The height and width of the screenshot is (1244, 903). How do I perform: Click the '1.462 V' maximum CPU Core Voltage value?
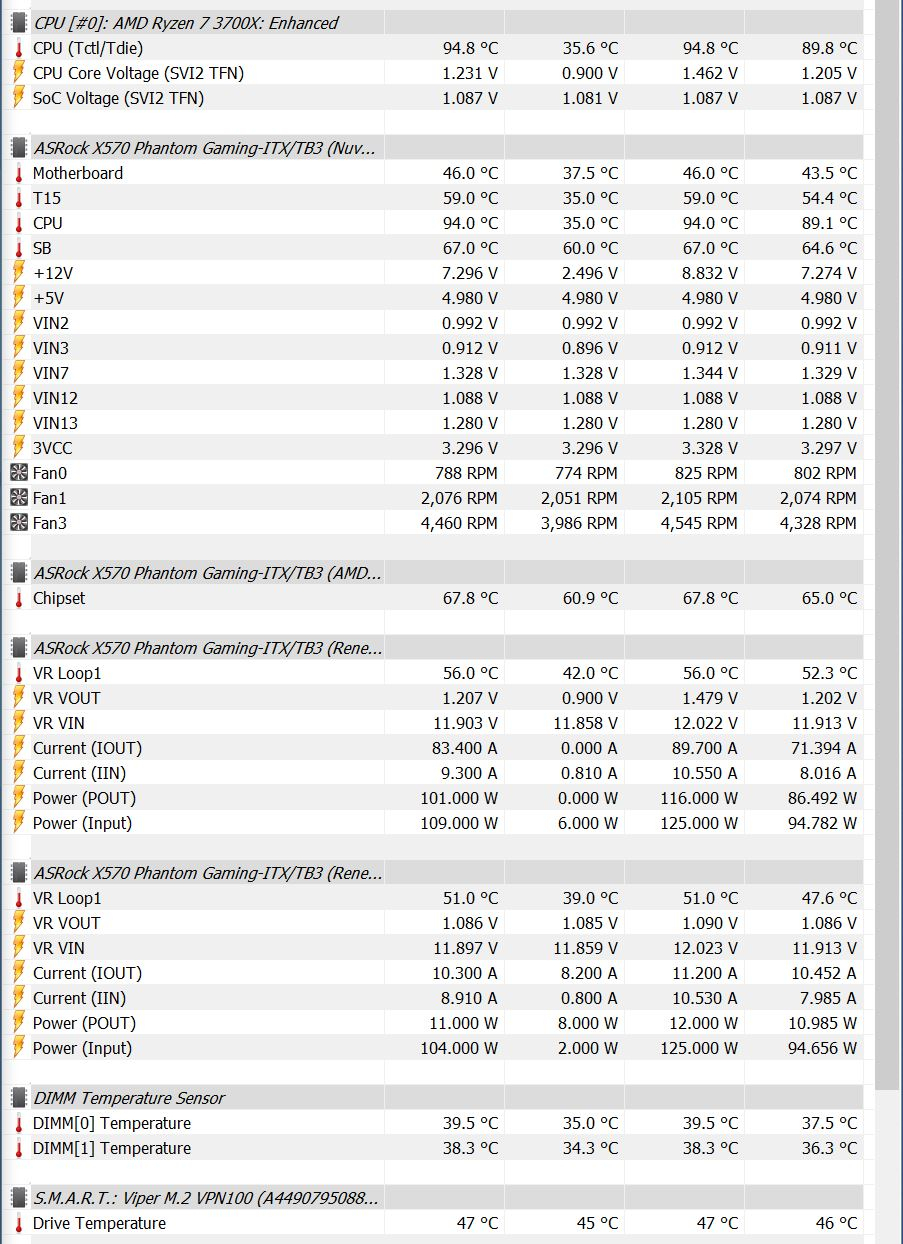pyautogui.click(x=710, y=72)
